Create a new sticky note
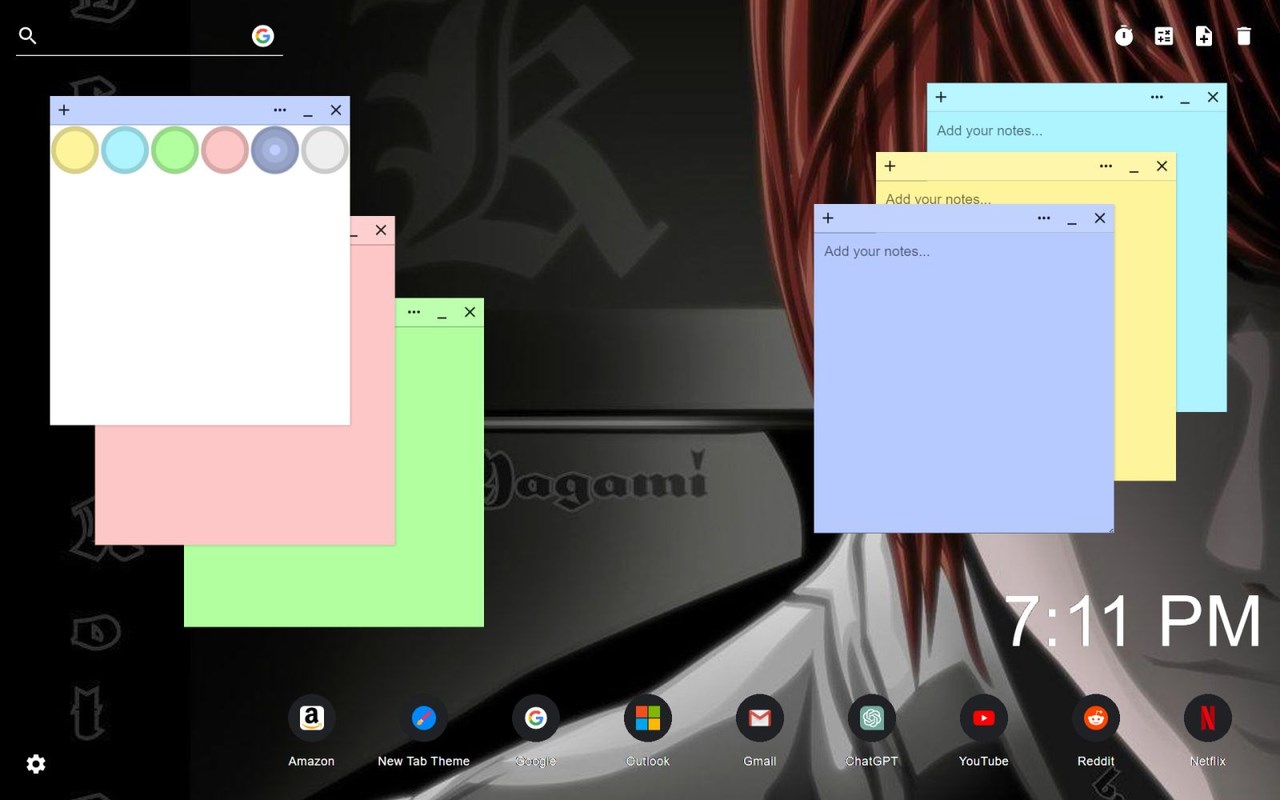This screenshot has width=1280, height=800. click(x=1204, y=36)
